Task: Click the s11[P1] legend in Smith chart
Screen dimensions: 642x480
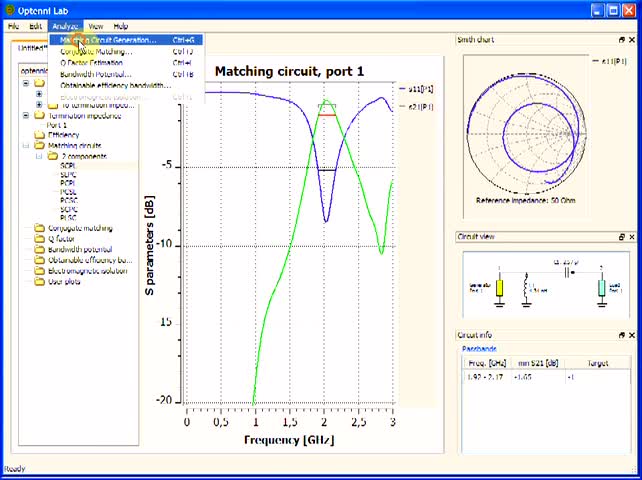Action: (610, 61)
